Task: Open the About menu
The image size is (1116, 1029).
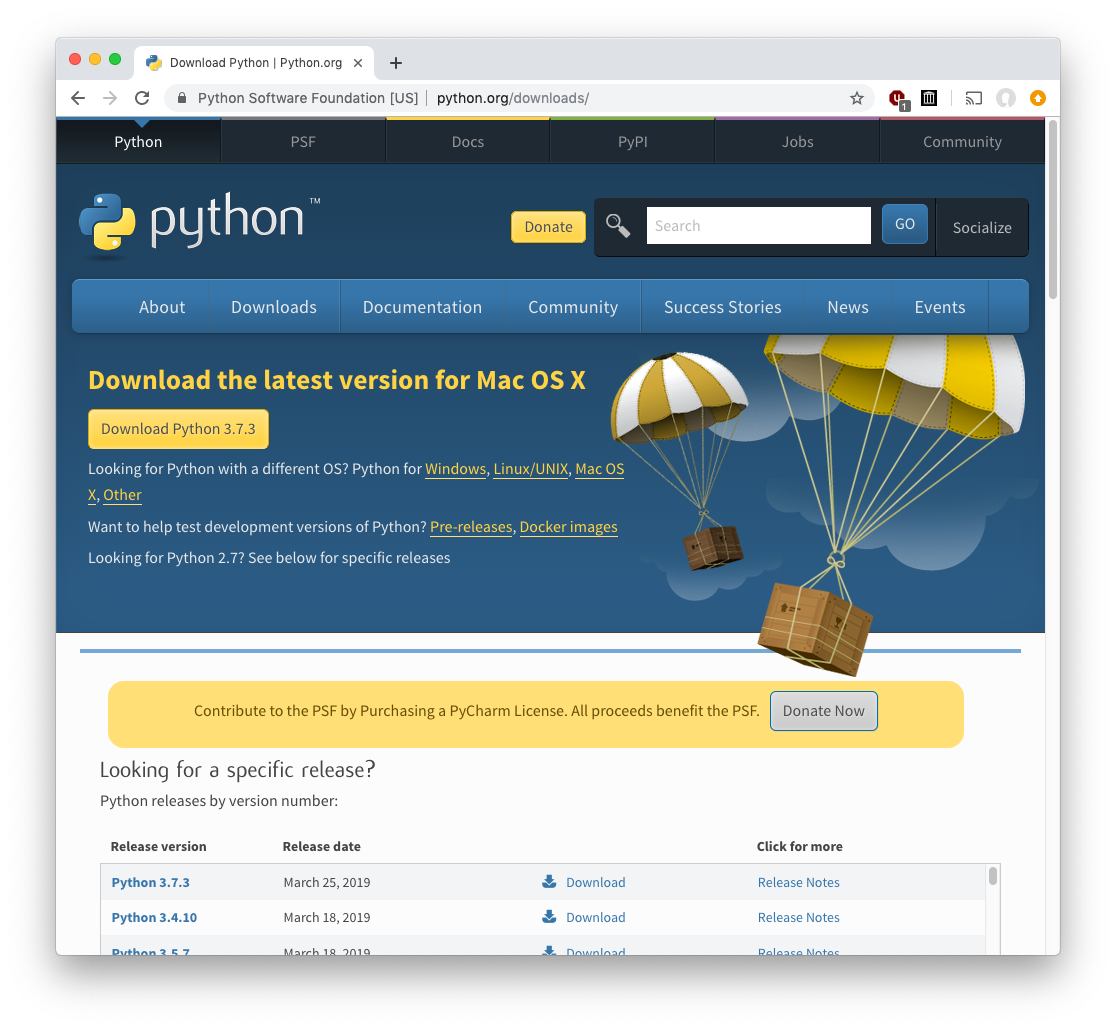Action: click(x=162, y=307)
